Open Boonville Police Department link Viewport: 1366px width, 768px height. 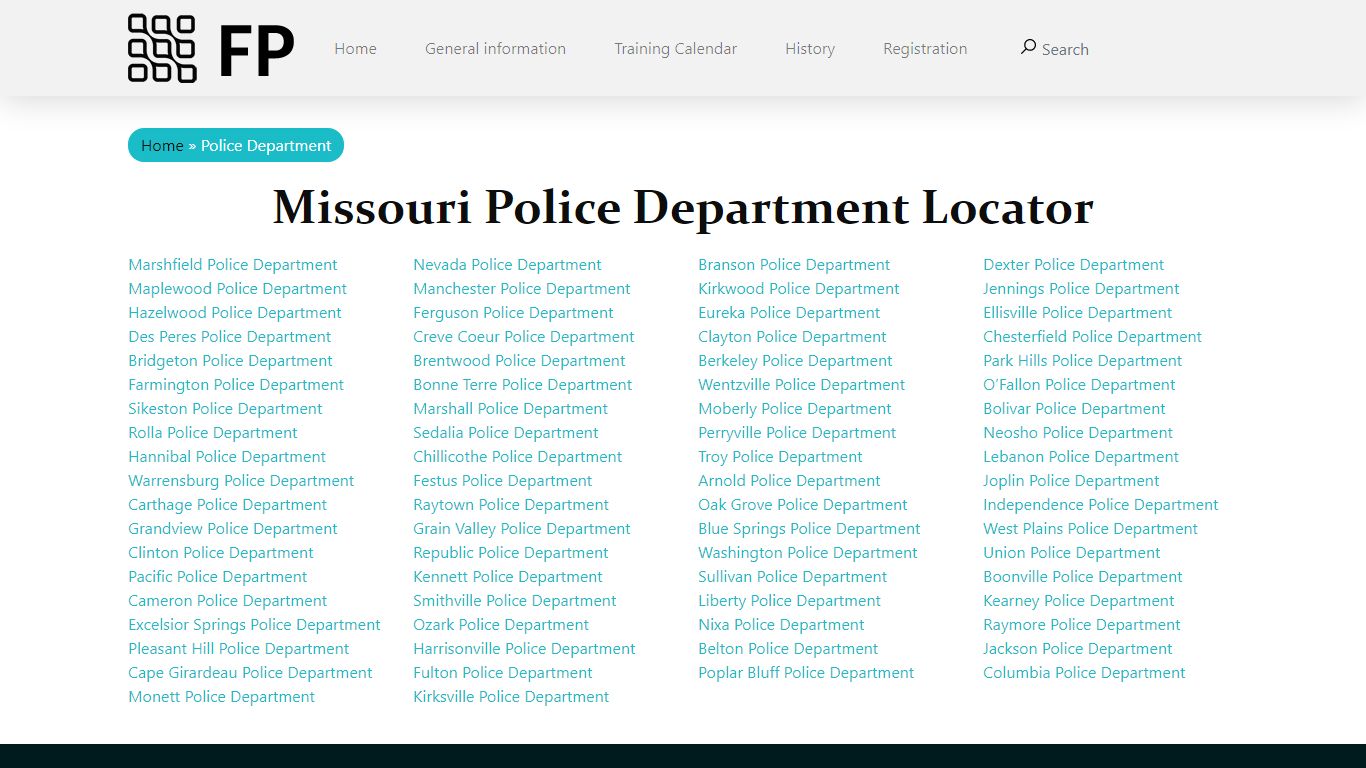click(x=1082, y=577)
